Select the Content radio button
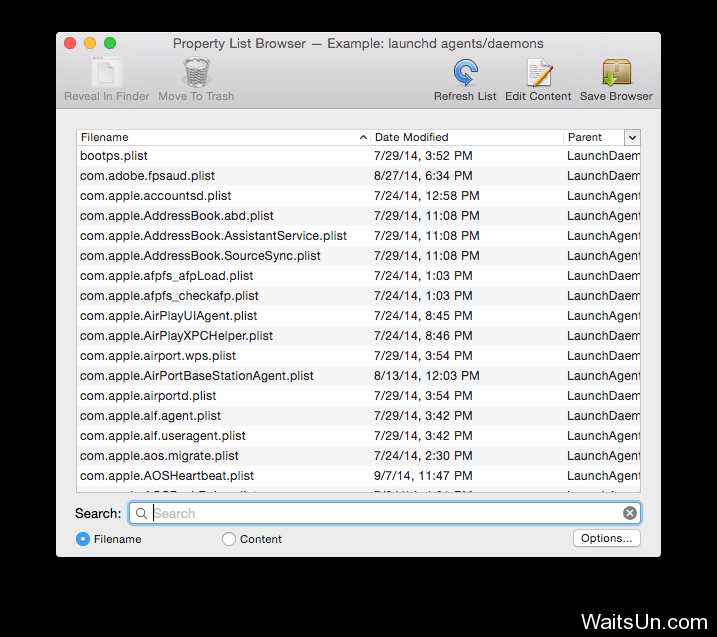 pos(229,539)
